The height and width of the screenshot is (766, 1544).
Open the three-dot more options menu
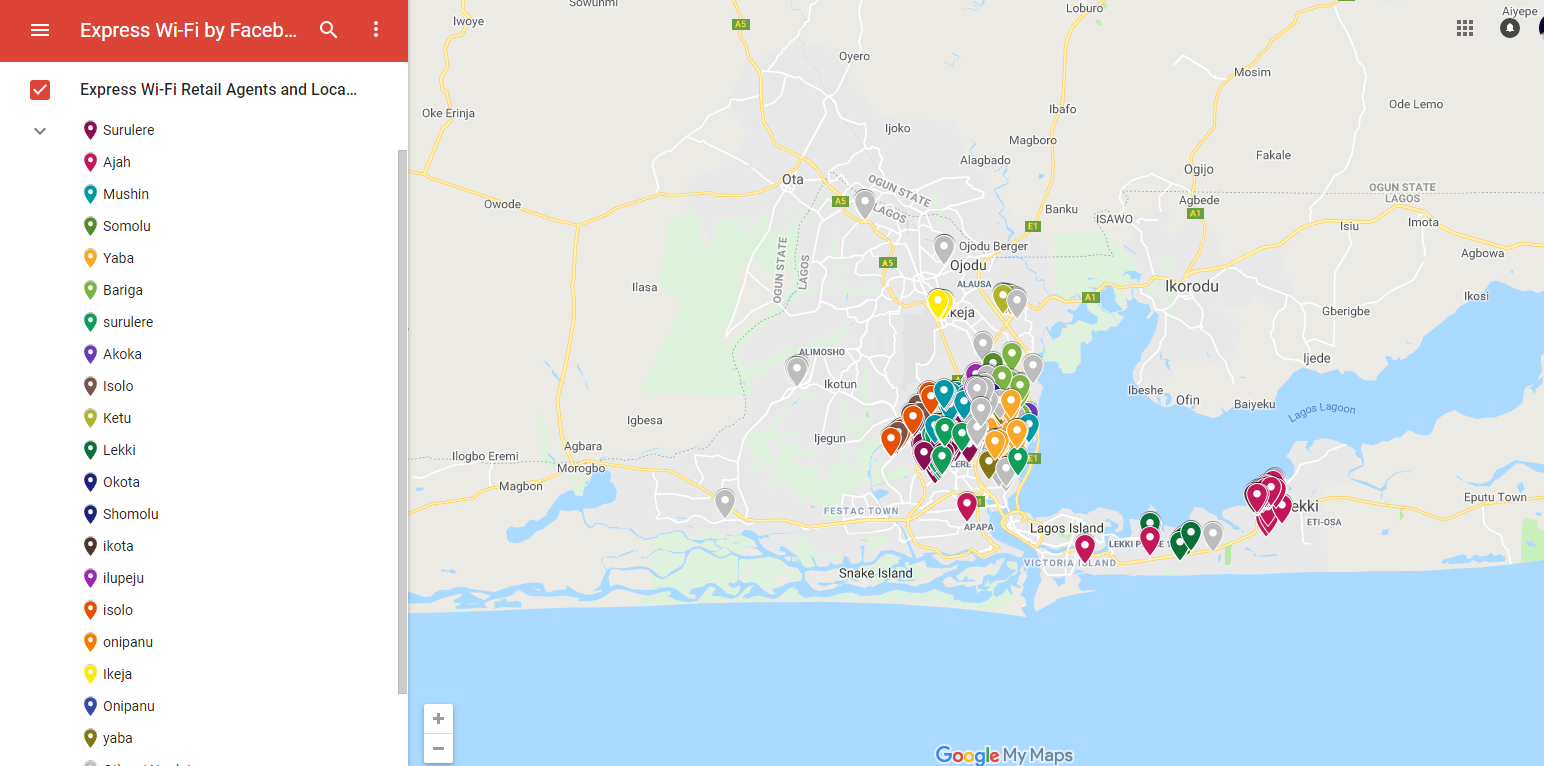point(376,30)
